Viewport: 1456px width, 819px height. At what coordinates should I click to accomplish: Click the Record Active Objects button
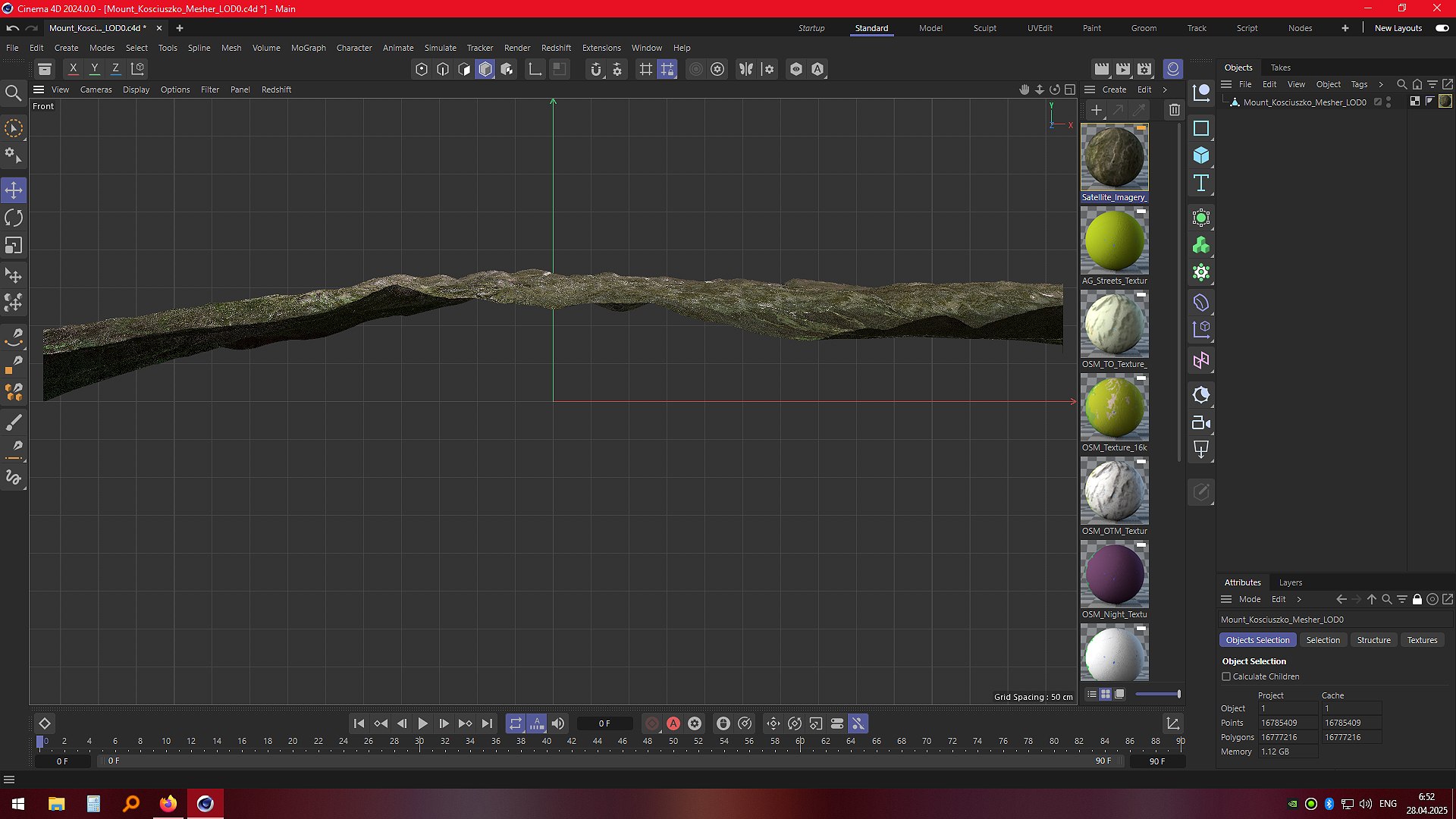point(651,723)
